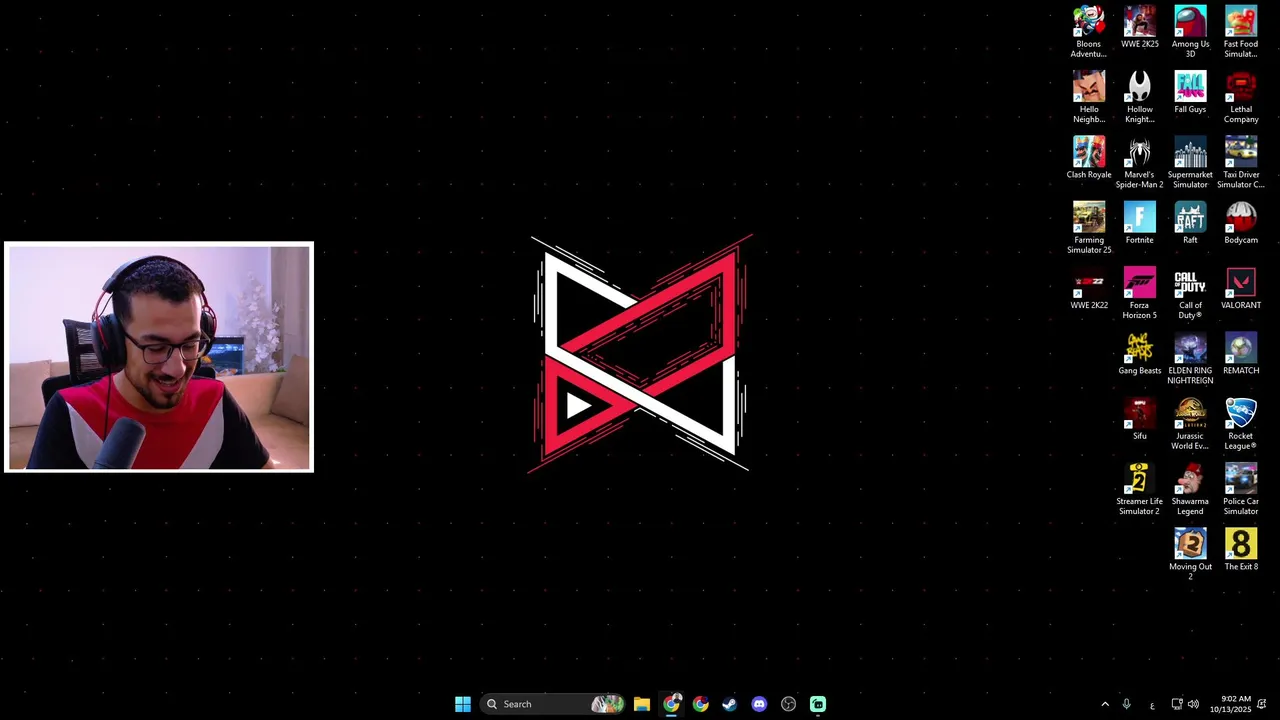
Task: Click the green robot-face app on the taskbar
Action: coord(818,704)
